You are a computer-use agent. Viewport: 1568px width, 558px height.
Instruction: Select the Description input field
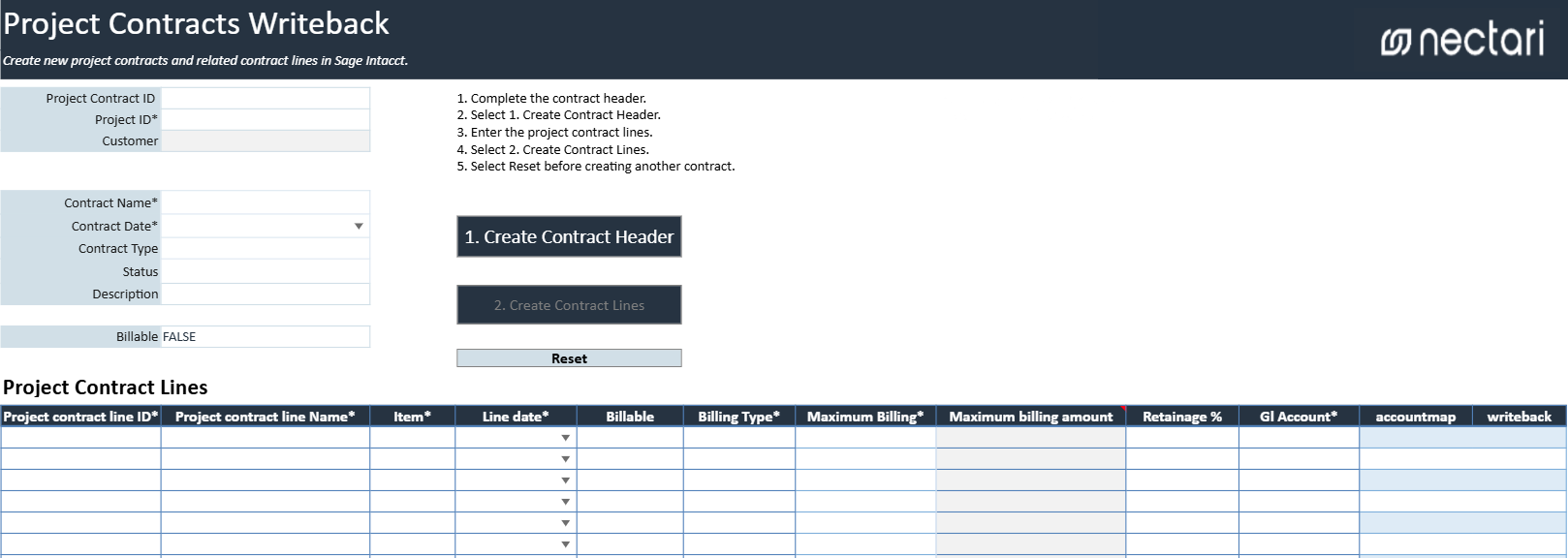[x=266, y=294]
